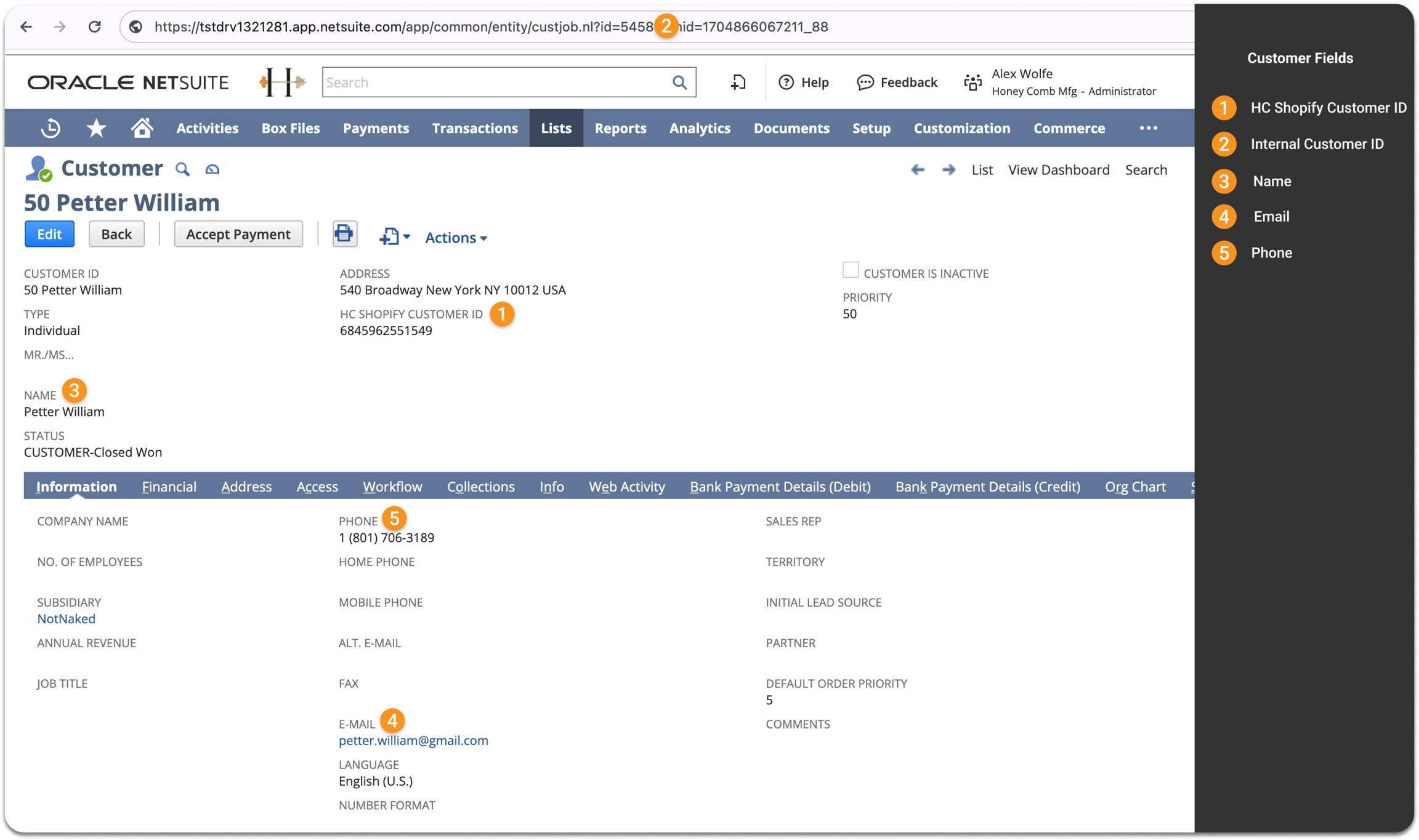
Task: Open the NotNaked subsidiary link
Action: [x=66, y=618]
